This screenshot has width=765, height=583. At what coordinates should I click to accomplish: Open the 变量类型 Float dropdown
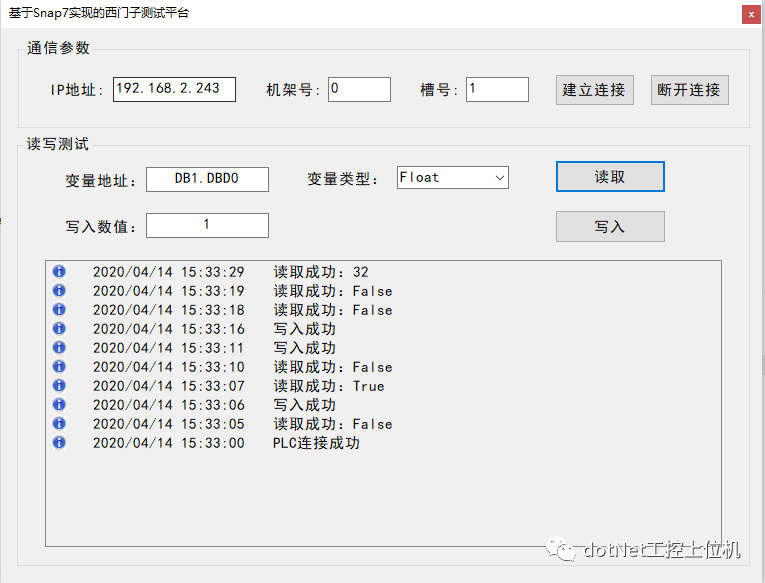click(453, 178)
